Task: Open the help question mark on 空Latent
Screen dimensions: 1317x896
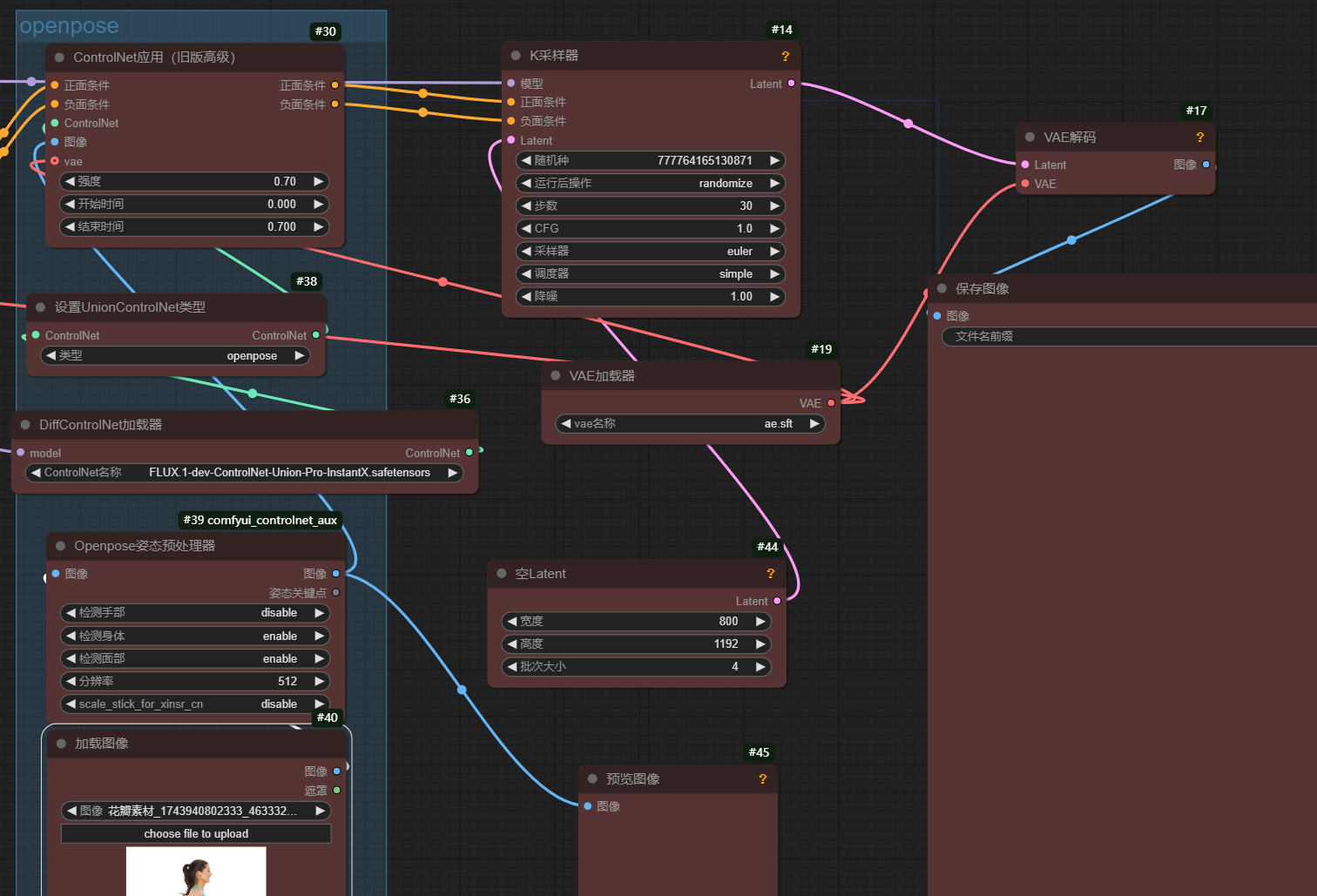Action: 771,573
